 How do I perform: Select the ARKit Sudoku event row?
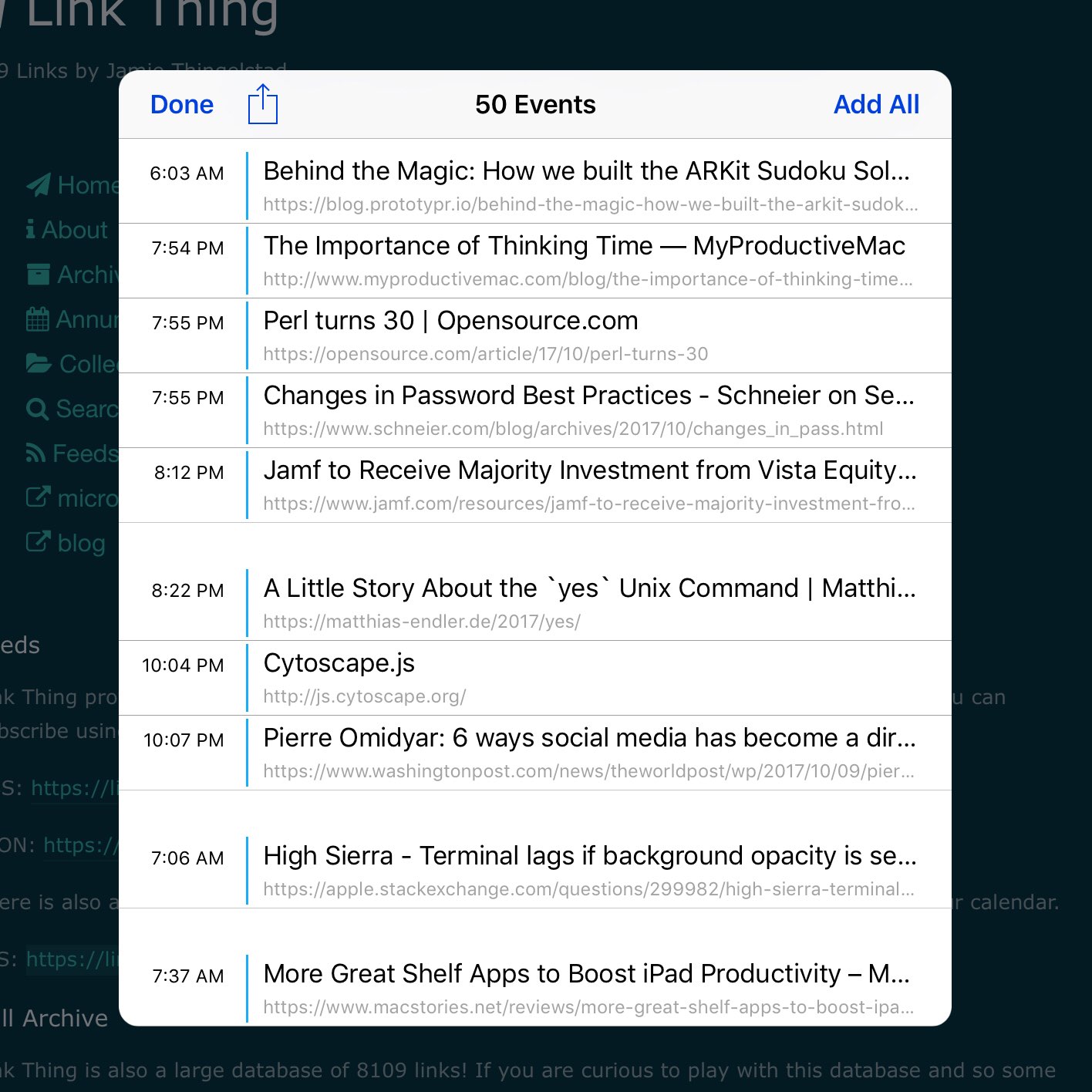coord(535,184)
